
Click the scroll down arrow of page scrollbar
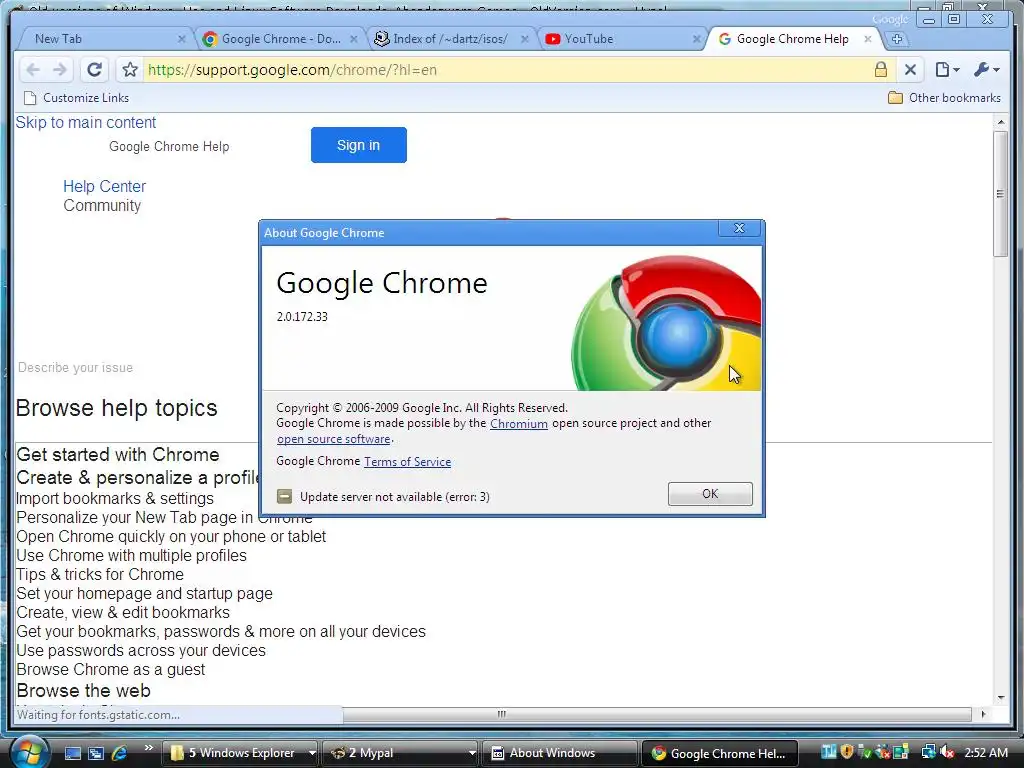click(1000, 697)
